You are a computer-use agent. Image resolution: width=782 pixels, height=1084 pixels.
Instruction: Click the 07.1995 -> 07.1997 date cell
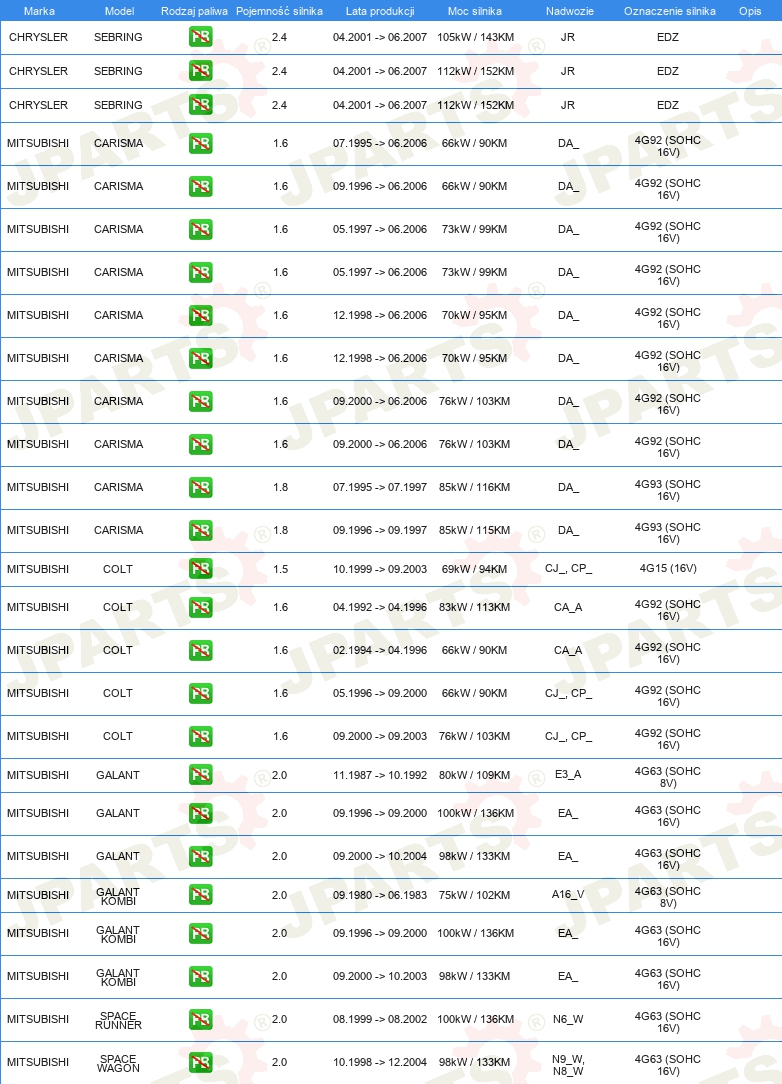click(380, 487)
